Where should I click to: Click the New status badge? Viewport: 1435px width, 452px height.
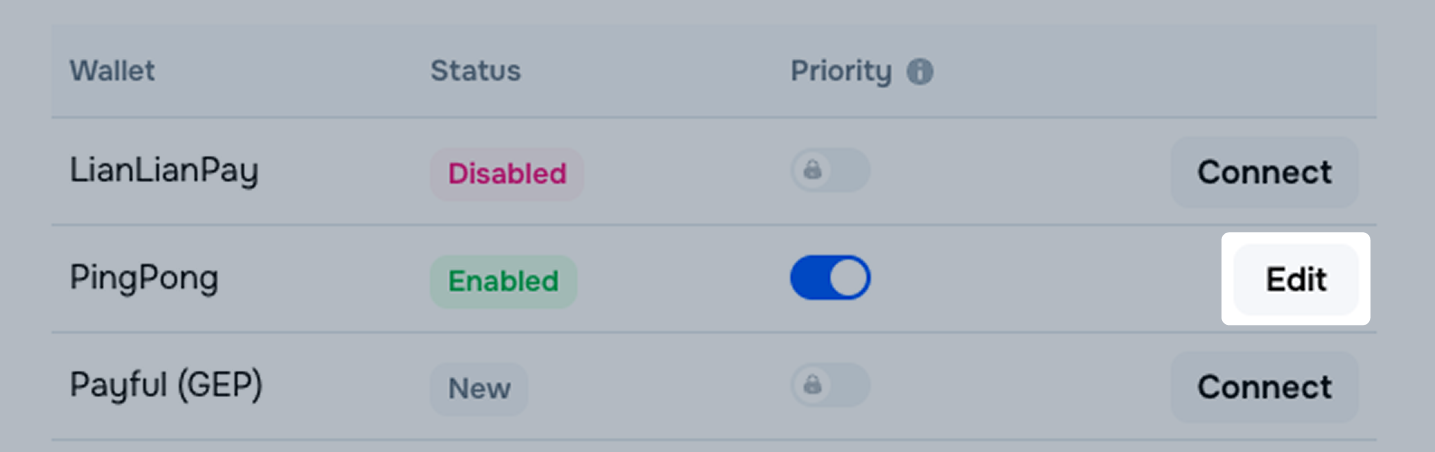479,389
